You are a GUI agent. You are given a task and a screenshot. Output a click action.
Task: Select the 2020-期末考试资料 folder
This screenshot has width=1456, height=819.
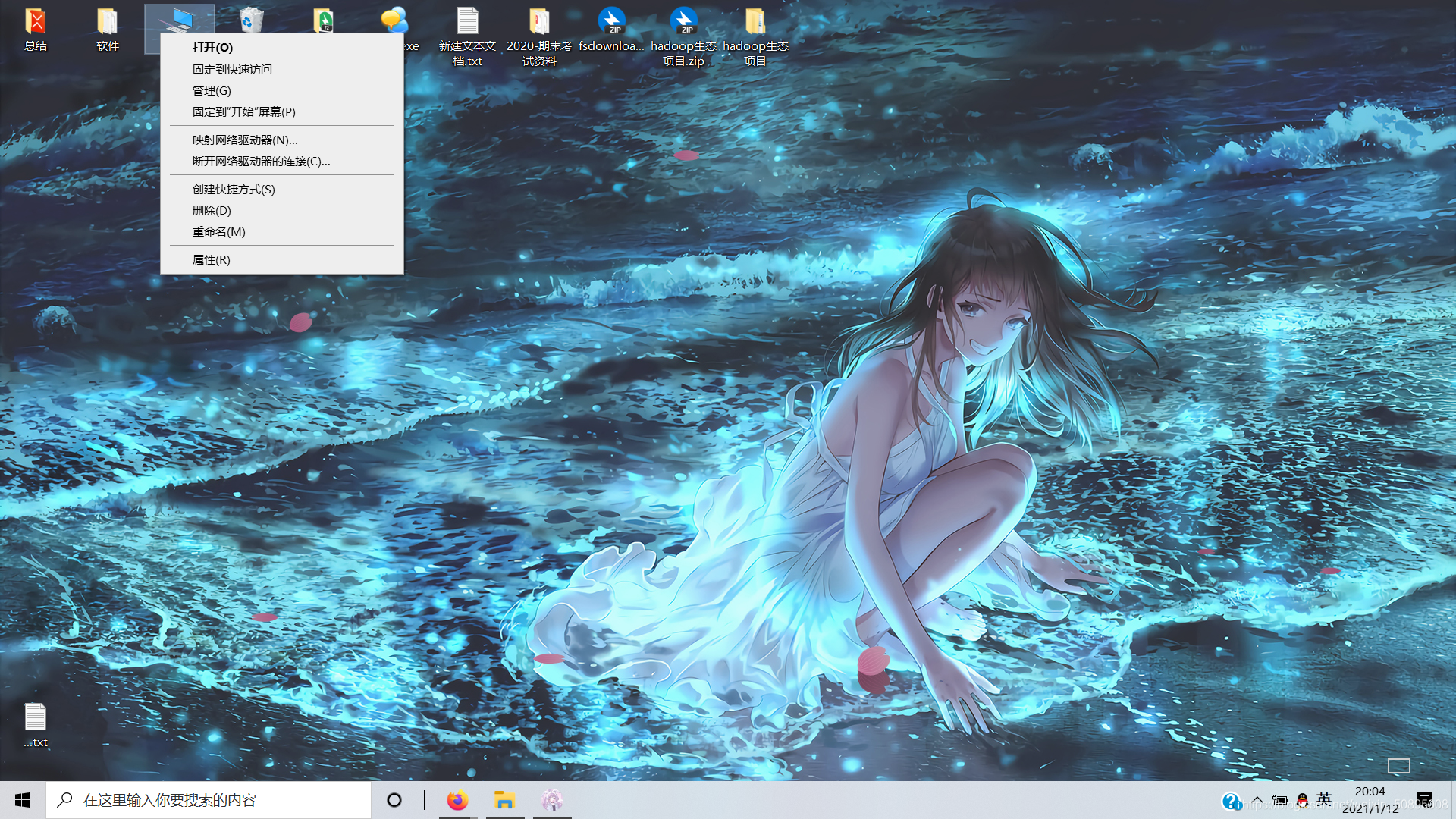(539, 36)
